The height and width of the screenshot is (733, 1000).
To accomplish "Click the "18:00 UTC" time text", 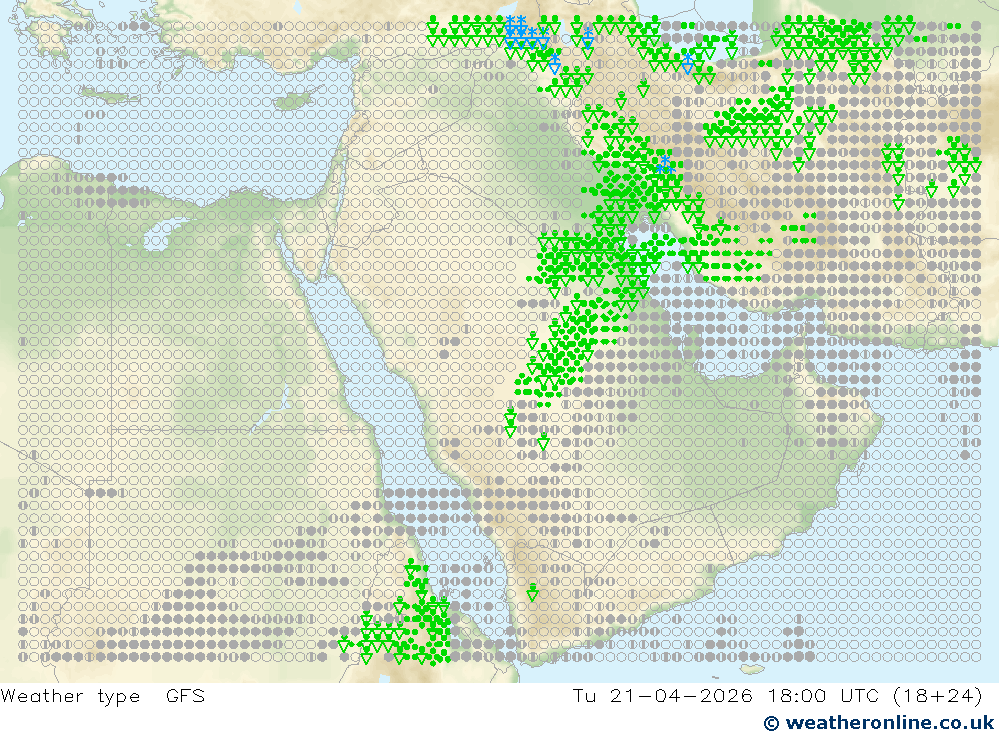I will [825, 695].
